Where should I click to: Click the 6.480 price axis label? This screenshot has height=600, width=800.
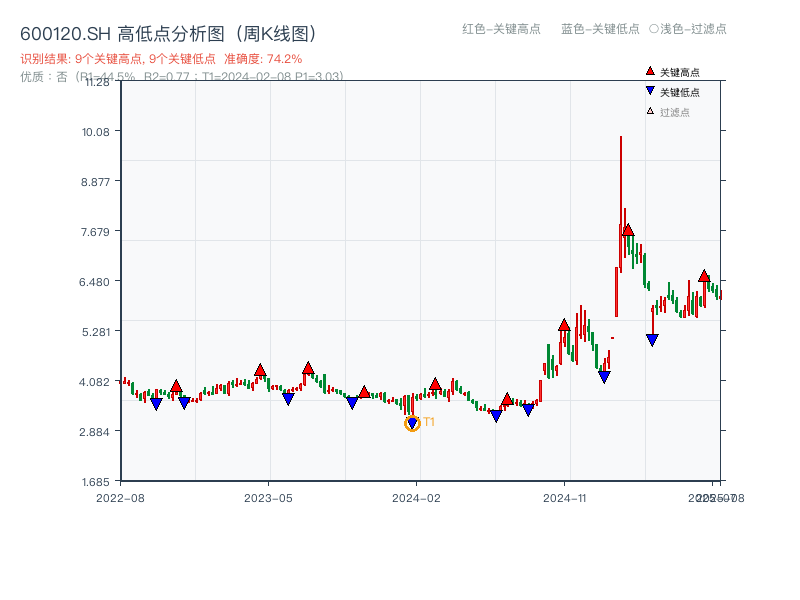(94, 282)
